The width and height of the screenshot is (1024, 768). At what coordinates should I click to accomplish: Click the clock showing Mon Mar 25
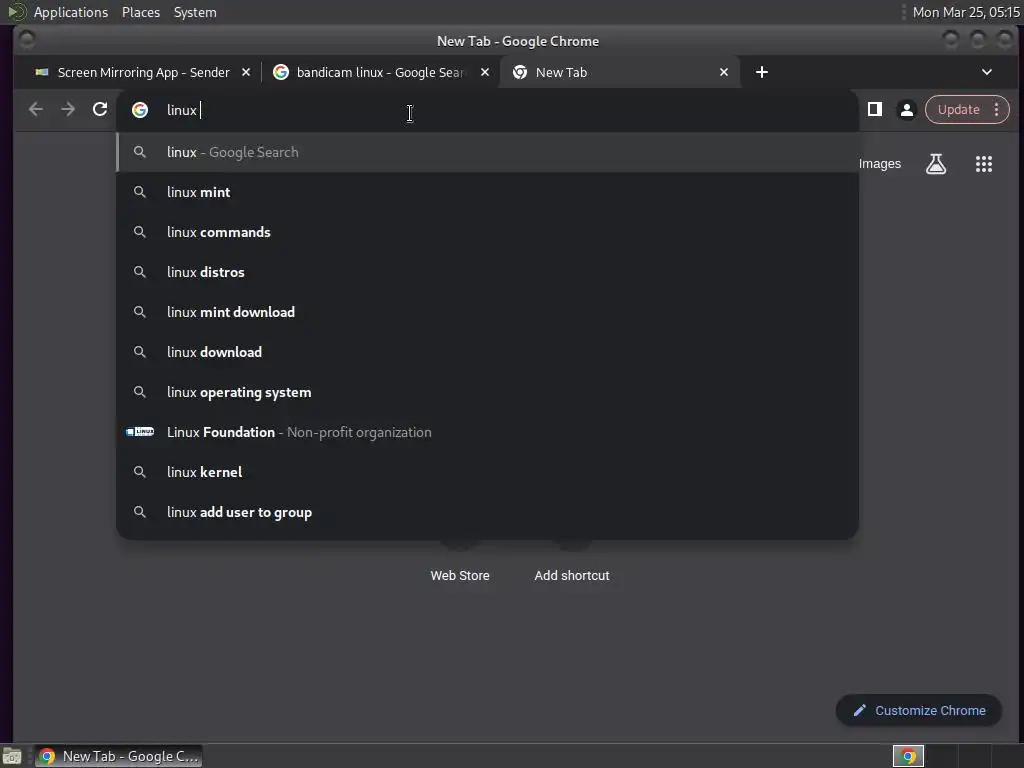point(966,12)
